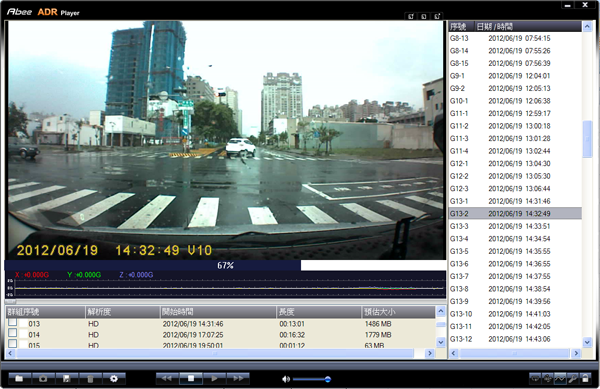Click group table scroll up arrow
Viewport: 600px width, 389px height.
point(441,311)
